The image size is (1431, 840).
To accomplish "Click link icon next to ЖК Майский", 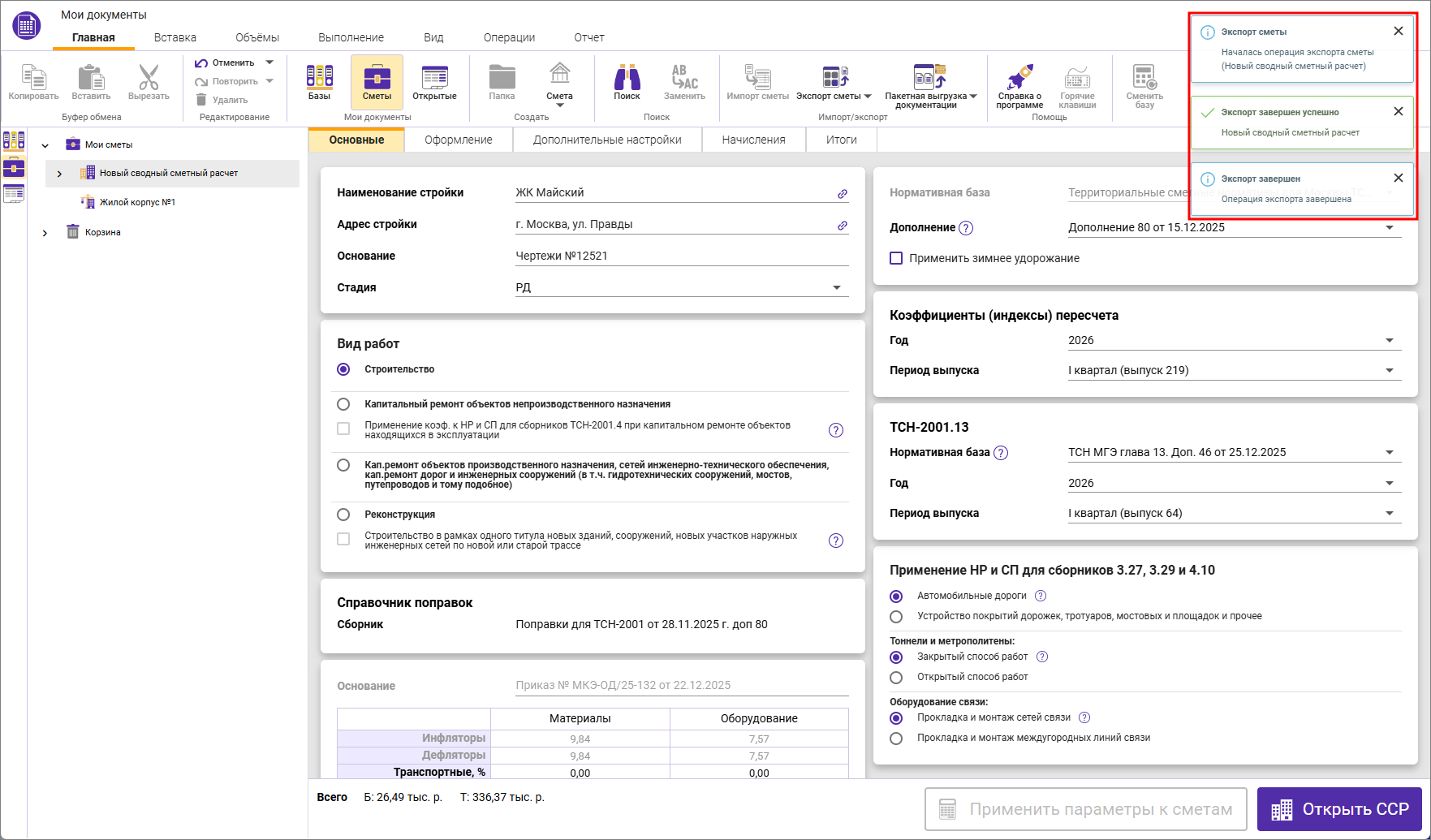I will click(x=843, y=194).
